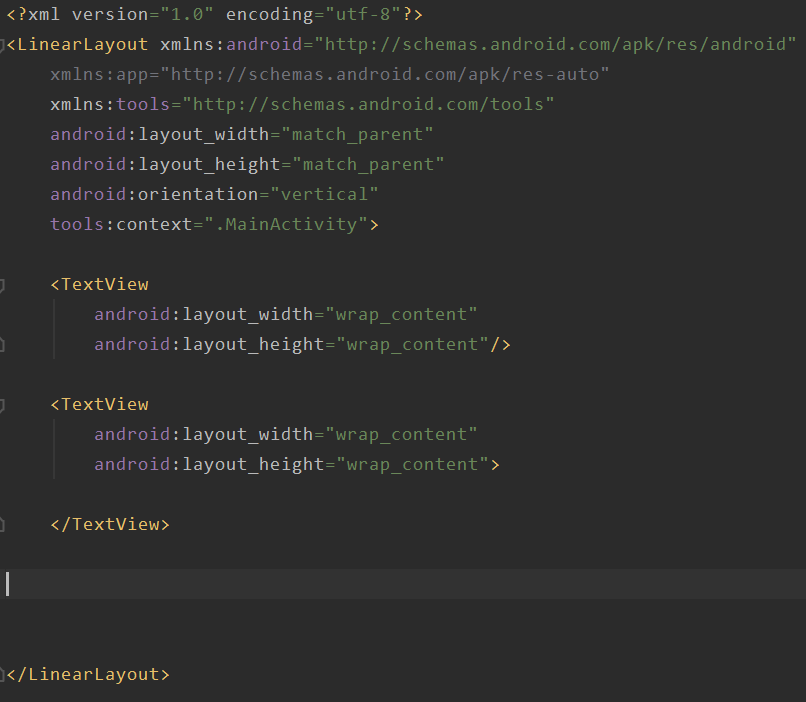The height and width of the screenshot is (702, 806).
Task: Collapse the LinearLayout opening tag fold marker
Action: coord(2,45)
